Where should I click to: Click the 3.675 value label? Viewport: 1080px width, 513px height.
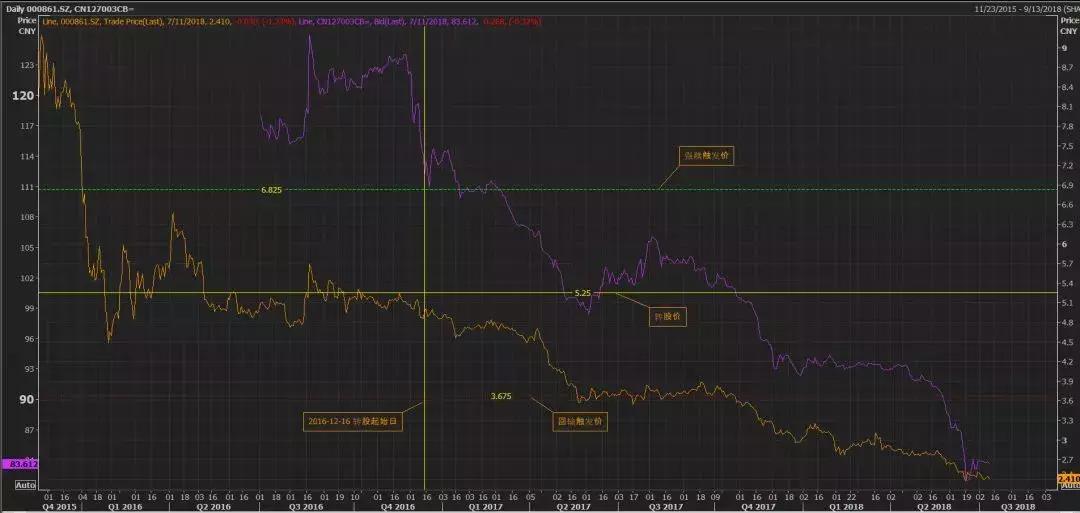[501, 396]
